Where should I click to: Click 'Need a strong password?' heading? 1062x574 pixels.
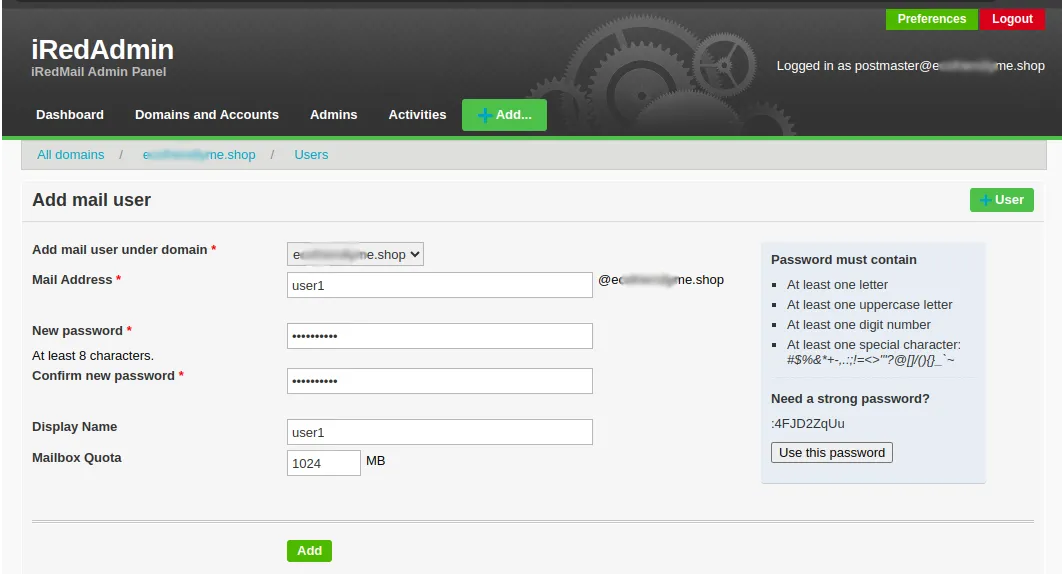(850, 398)
